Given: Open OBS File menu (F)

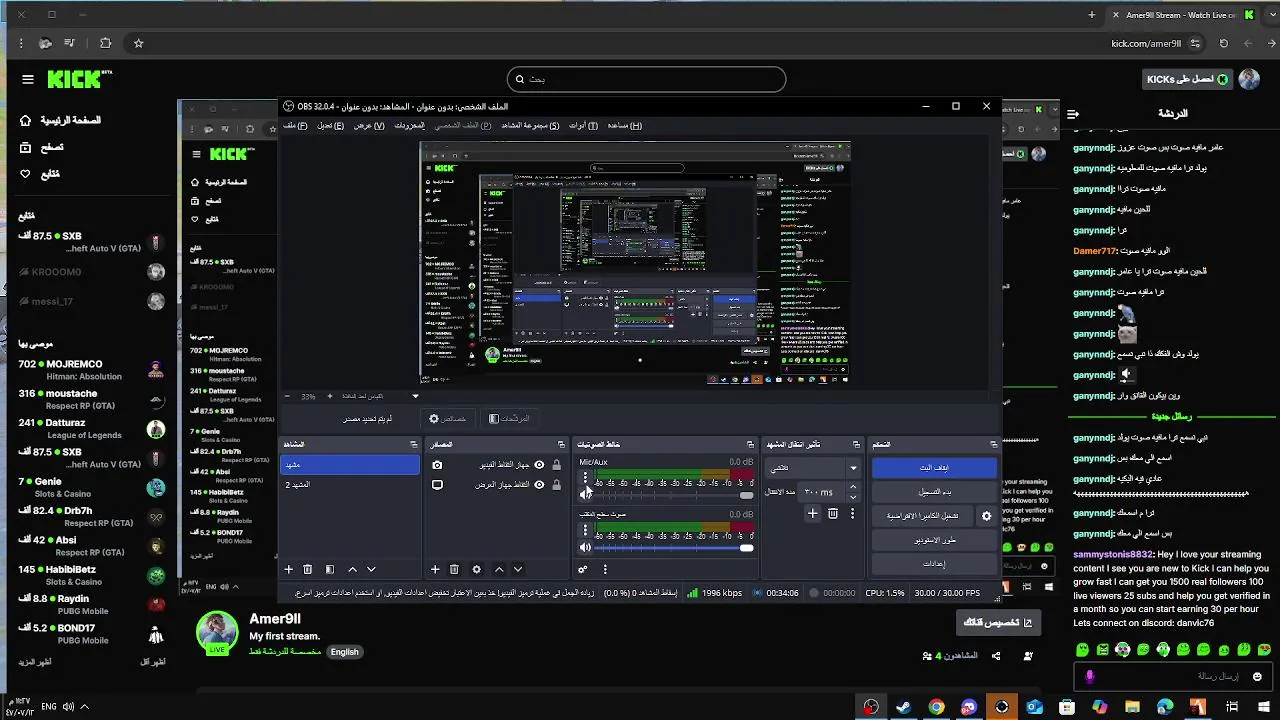Looking at the screenshot, I should click(295, 126).
